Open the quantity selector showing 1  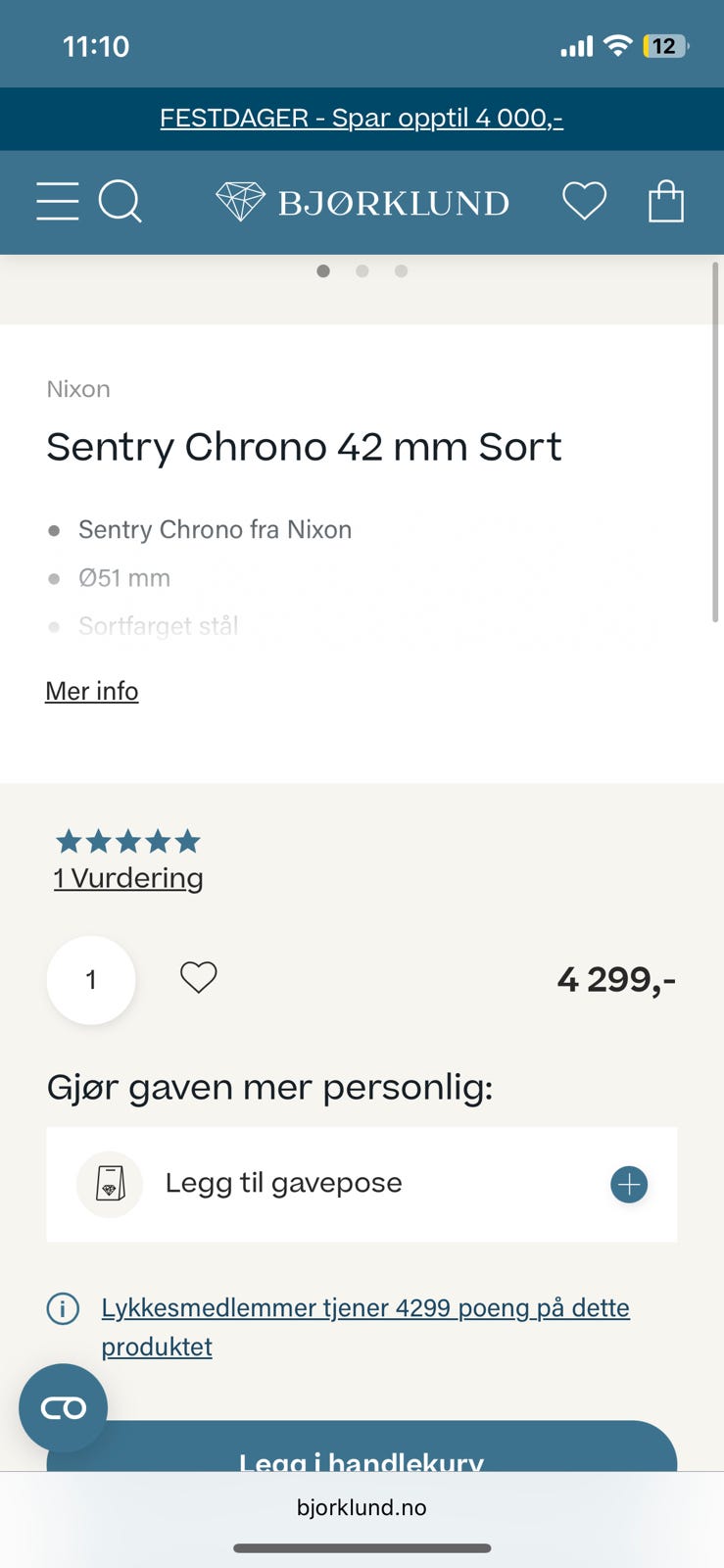click(91, 980)
